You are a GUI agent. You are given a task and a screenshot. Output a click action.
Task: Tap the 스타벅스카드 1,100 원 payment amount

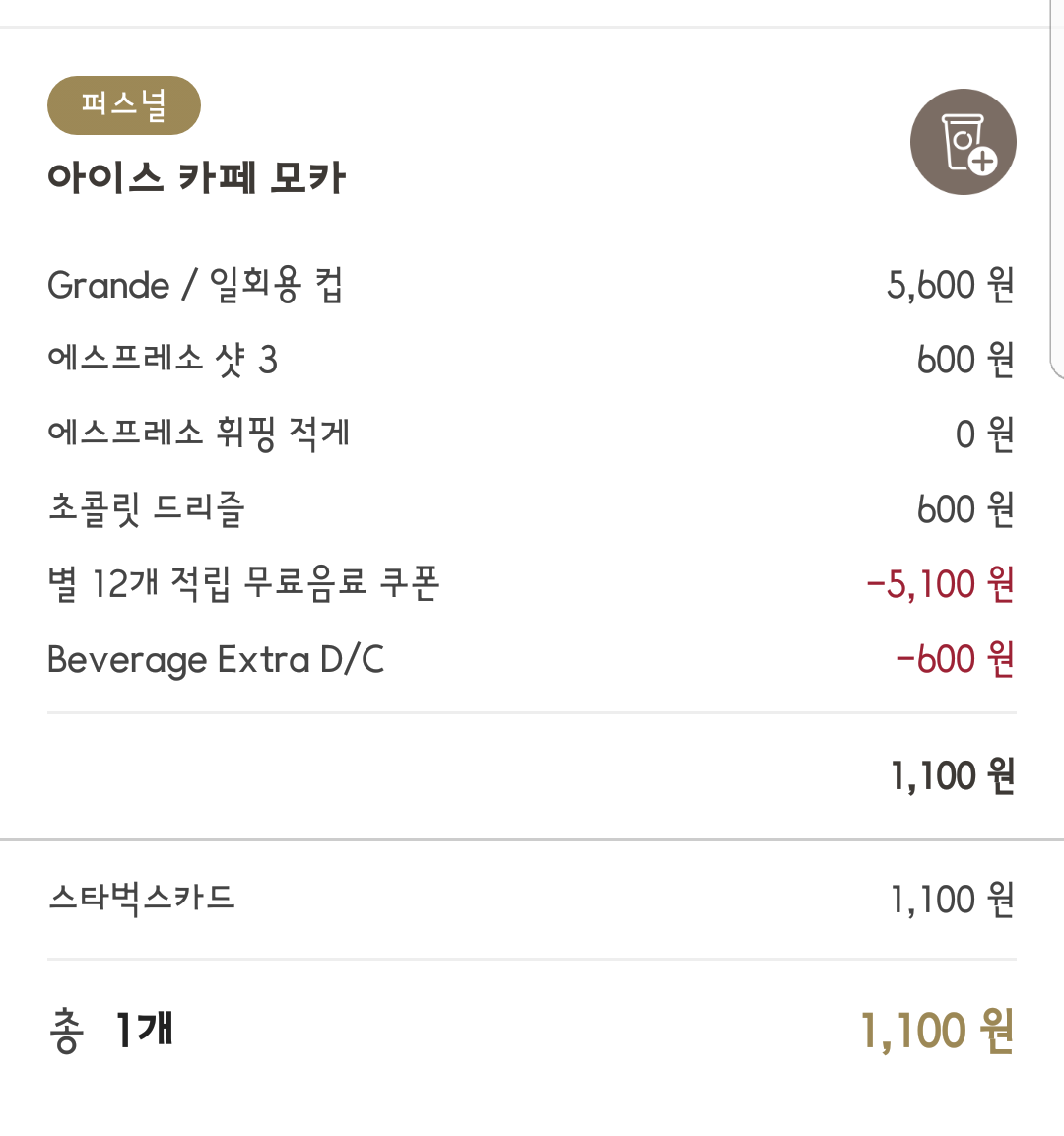952,900
